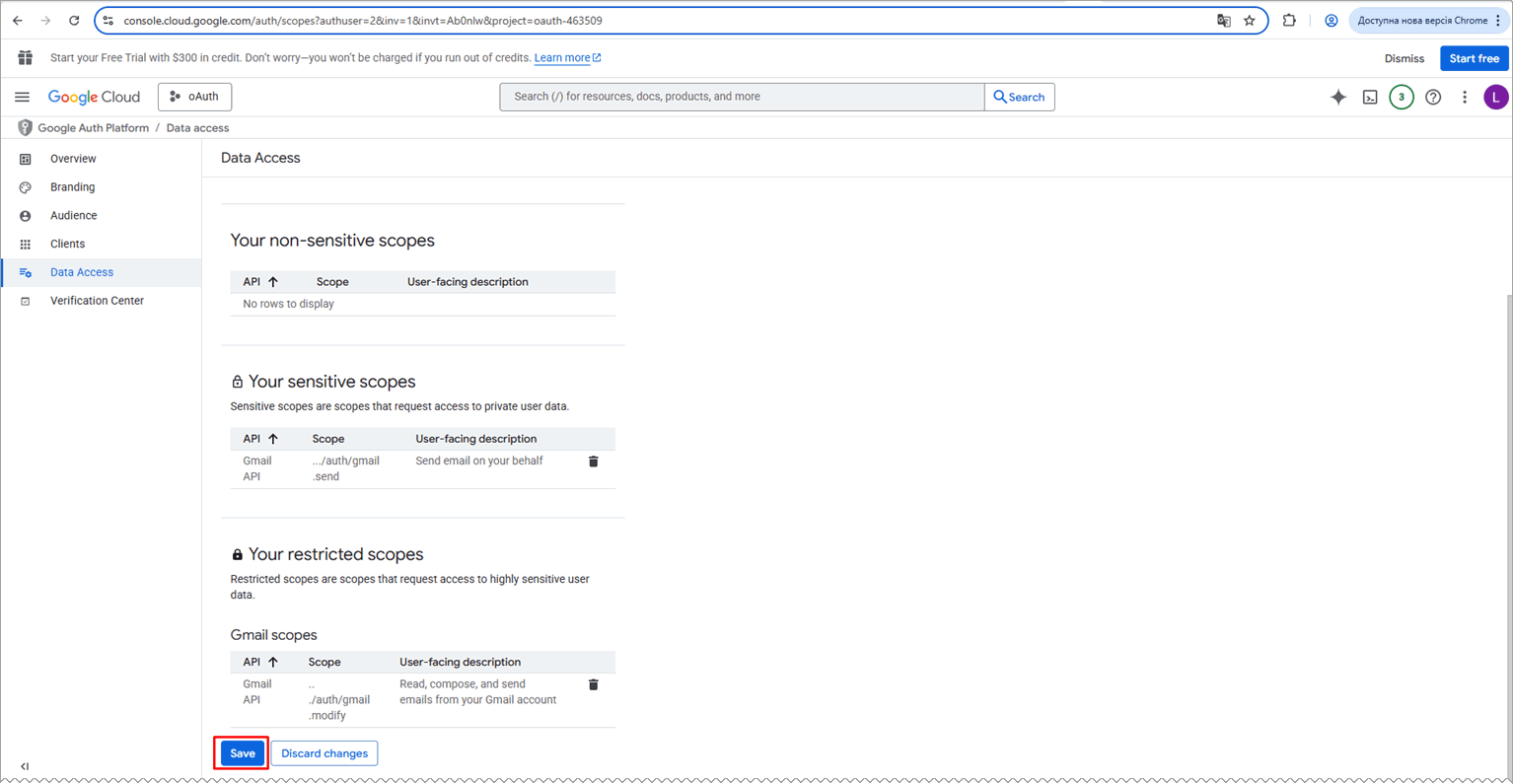
Task: Open site information icon in address bar
Action: [108, 21]
